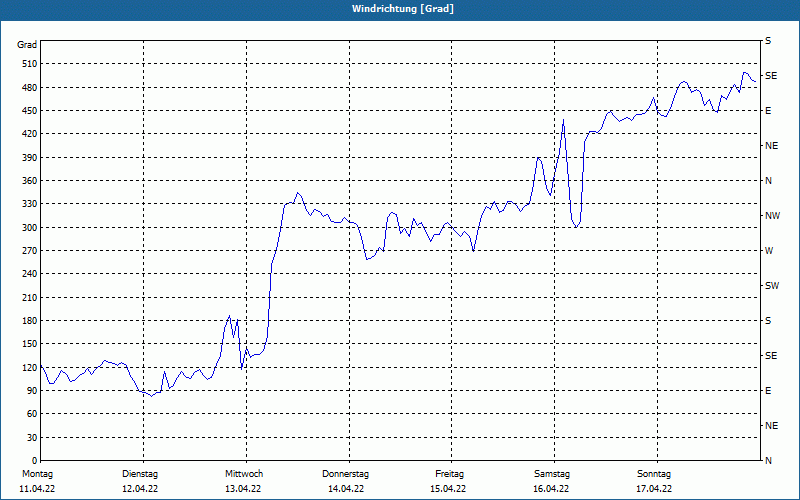Select the date 14.04.22 under Donnerstag

pyautogui.click(x=346, y=489)
